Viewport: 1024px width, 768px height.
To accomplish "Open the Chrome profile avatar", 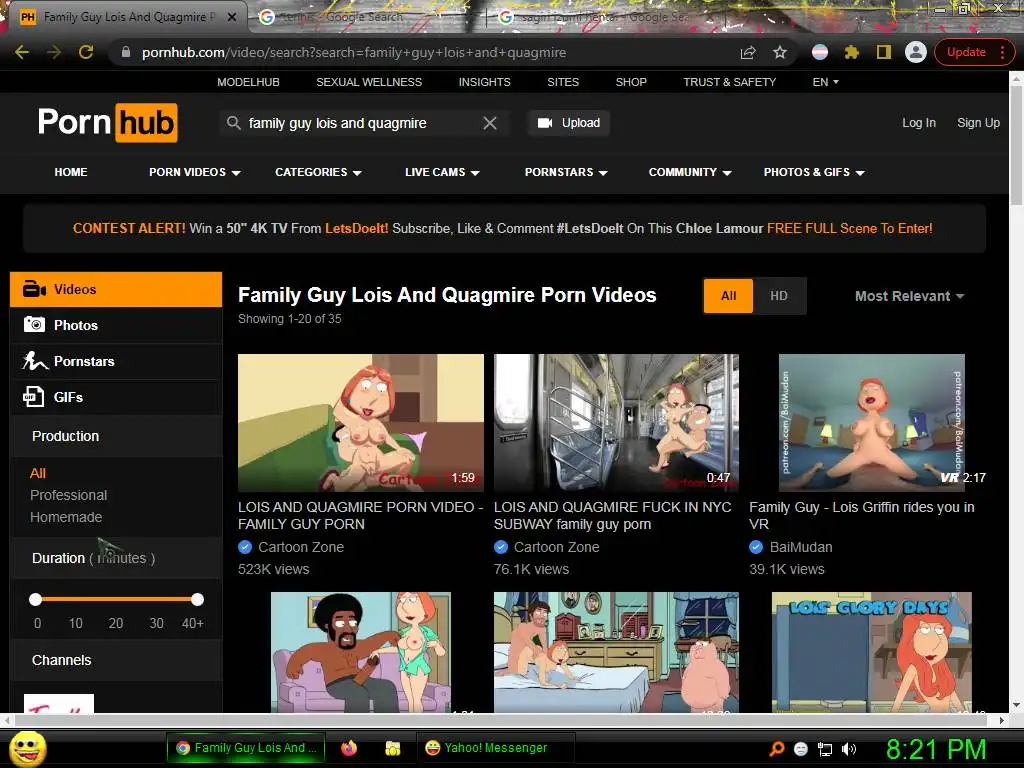I will [916, 52].
